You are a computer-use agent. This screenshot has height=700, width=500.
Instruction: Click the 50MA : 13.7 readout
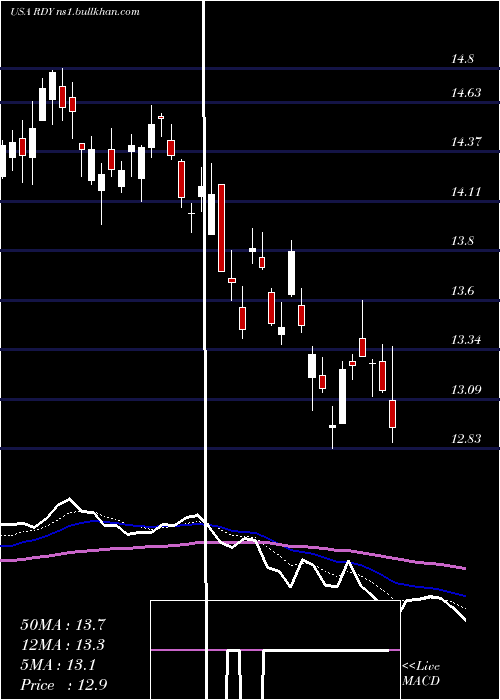click(x=63, y=625)
